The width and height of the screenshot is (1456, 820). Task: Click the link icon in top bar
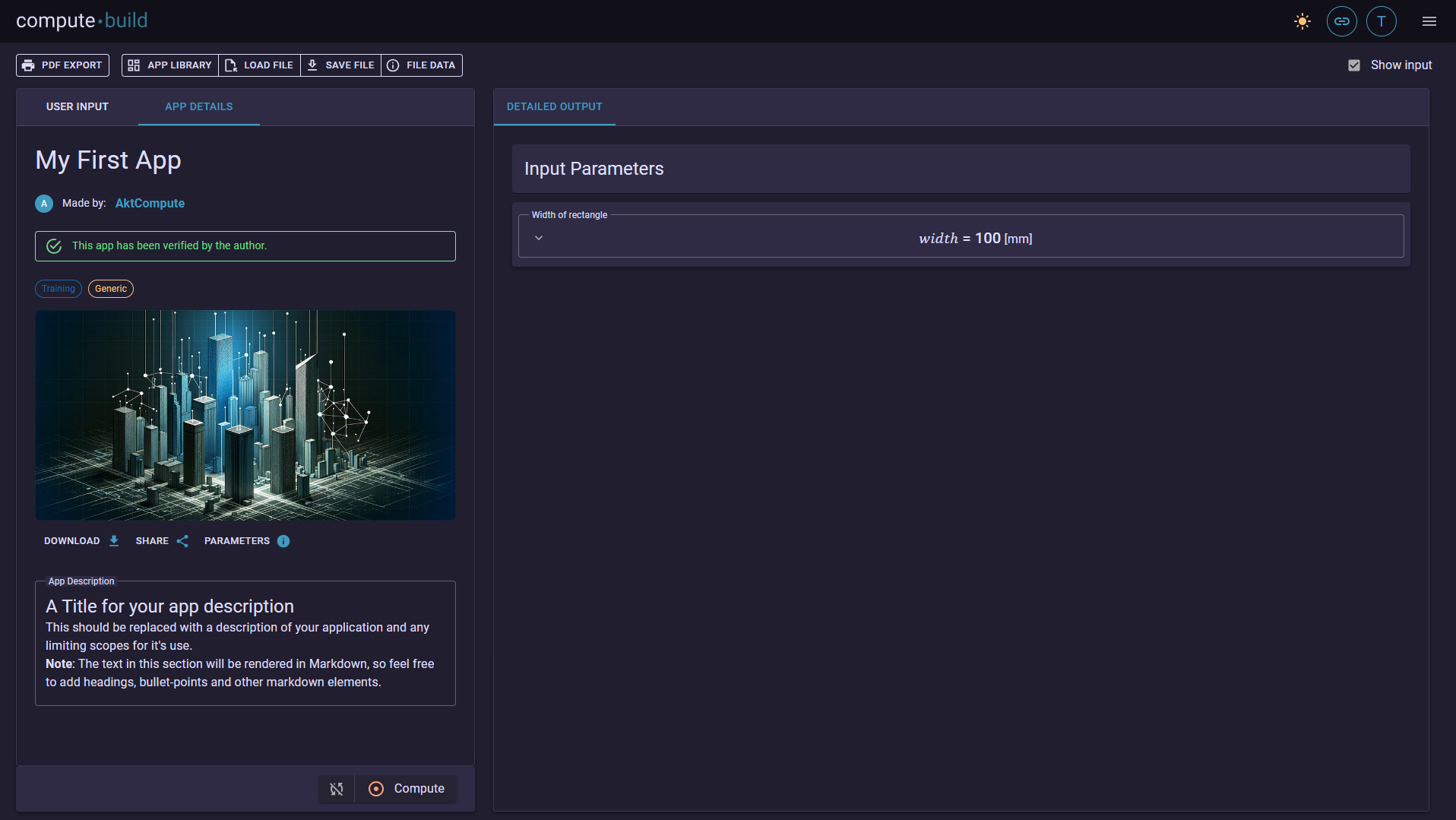pyautogui.click(x=1341, y=21)
